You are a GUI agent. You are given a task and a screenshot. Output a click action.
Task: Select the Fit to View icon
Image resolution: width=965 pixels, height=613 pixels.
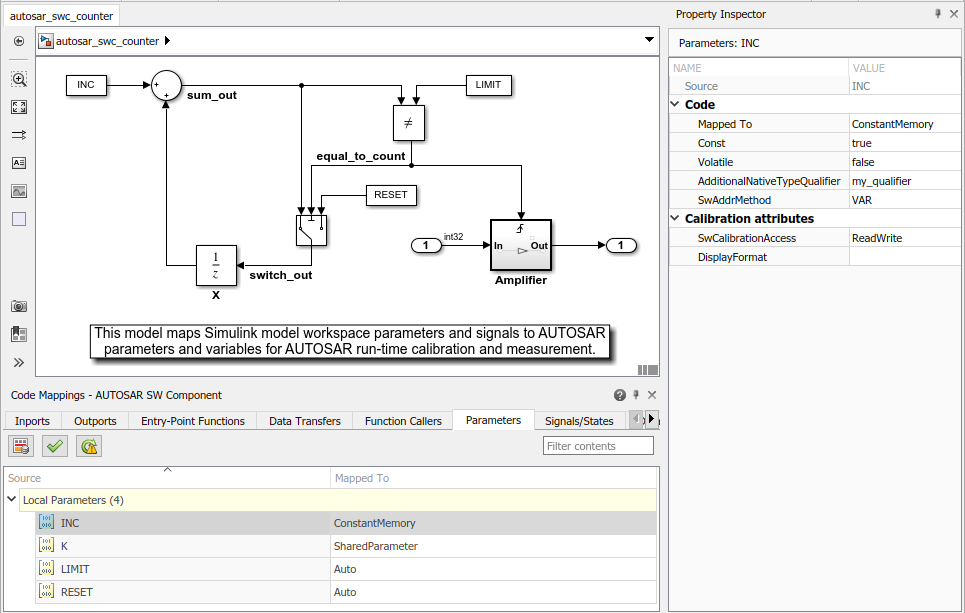pyautogui.click(x=19, y=107)
